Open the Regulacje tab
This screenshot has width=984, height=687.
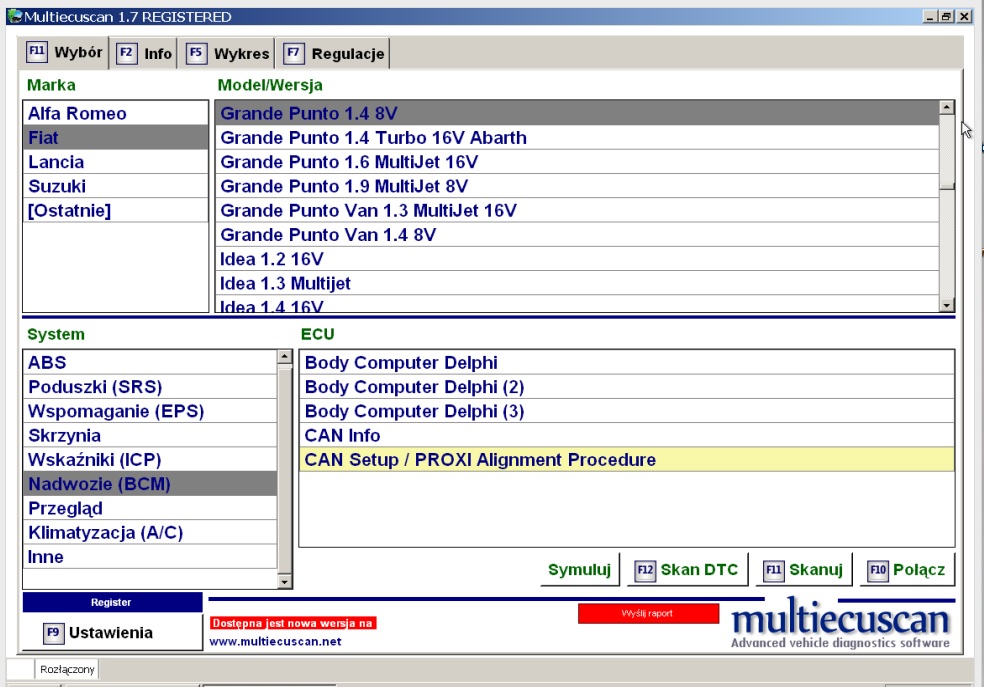pyautogui.click(x=335, y=54)
